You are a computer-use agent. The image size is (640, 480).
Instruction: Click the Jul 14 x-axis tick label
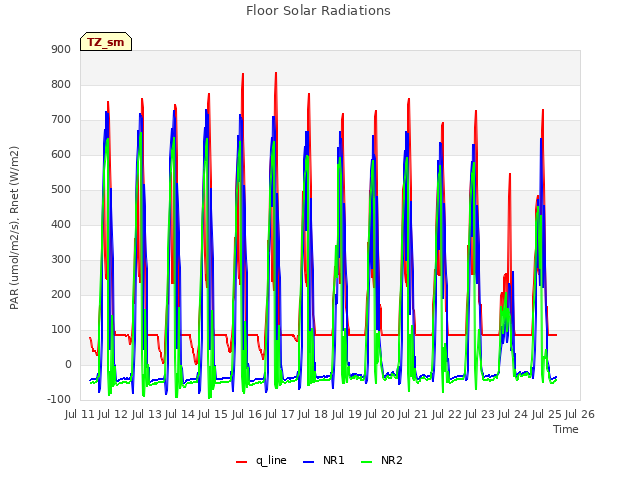click(180, 414)
